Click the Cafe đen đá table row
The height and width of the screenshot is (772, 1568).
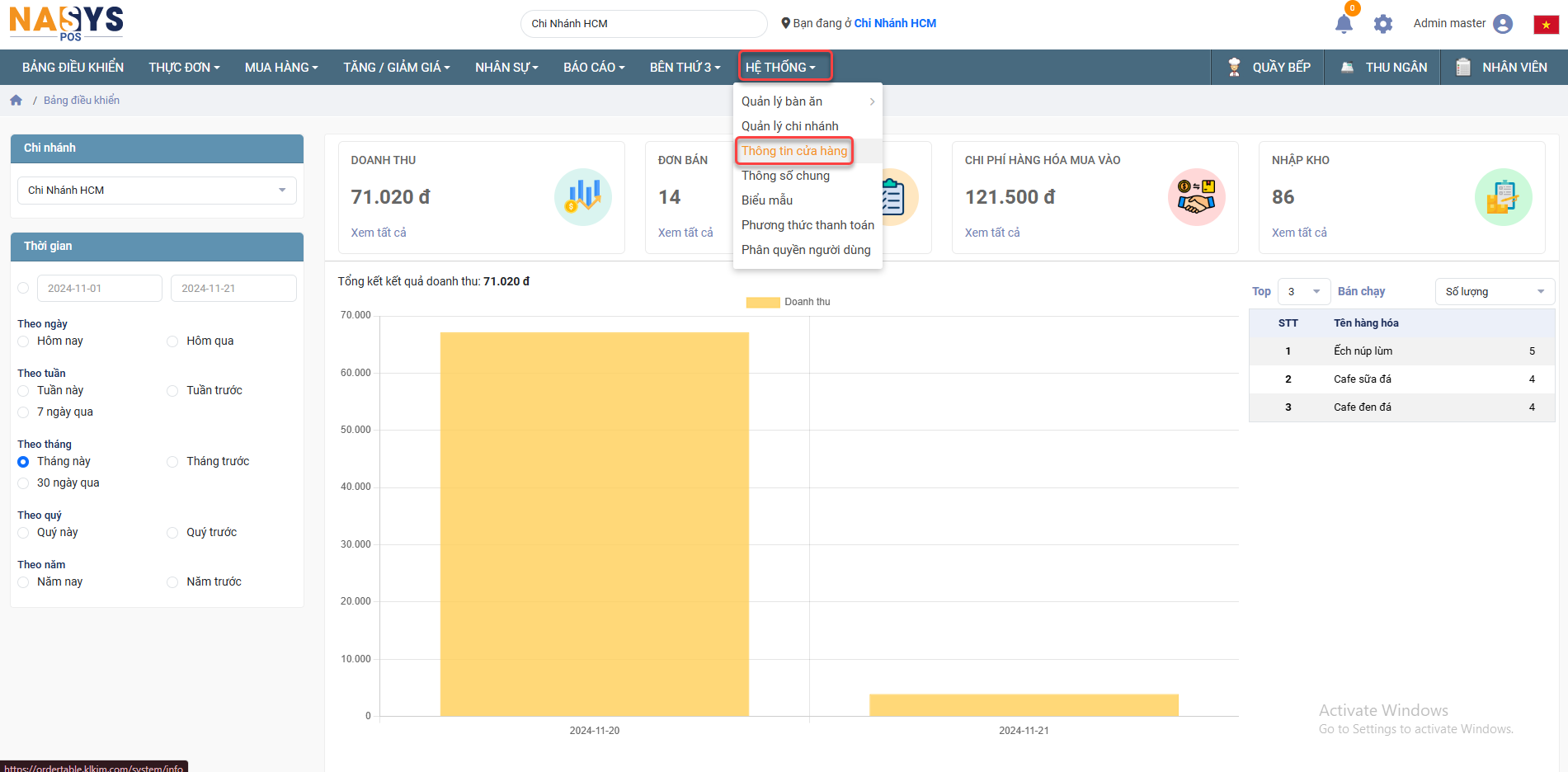(1401, 407)
